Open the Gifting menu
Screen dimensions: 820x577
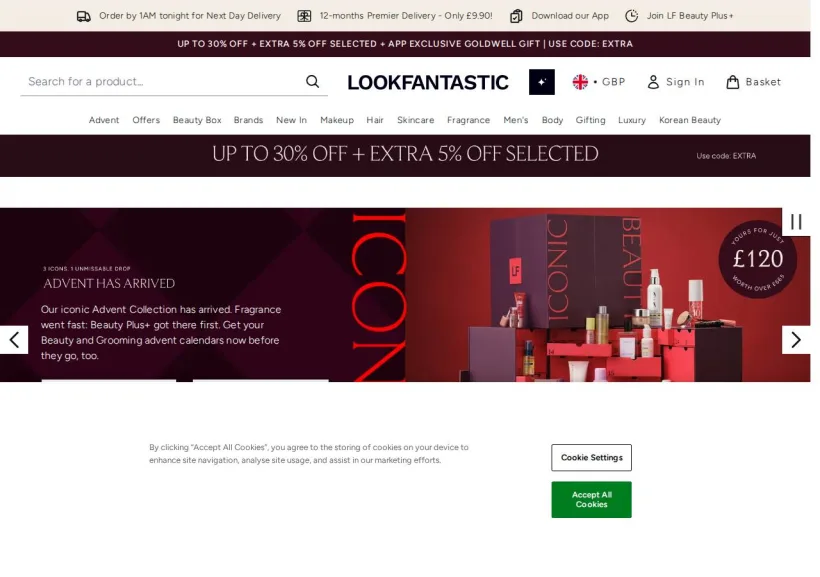pos(590,120)
